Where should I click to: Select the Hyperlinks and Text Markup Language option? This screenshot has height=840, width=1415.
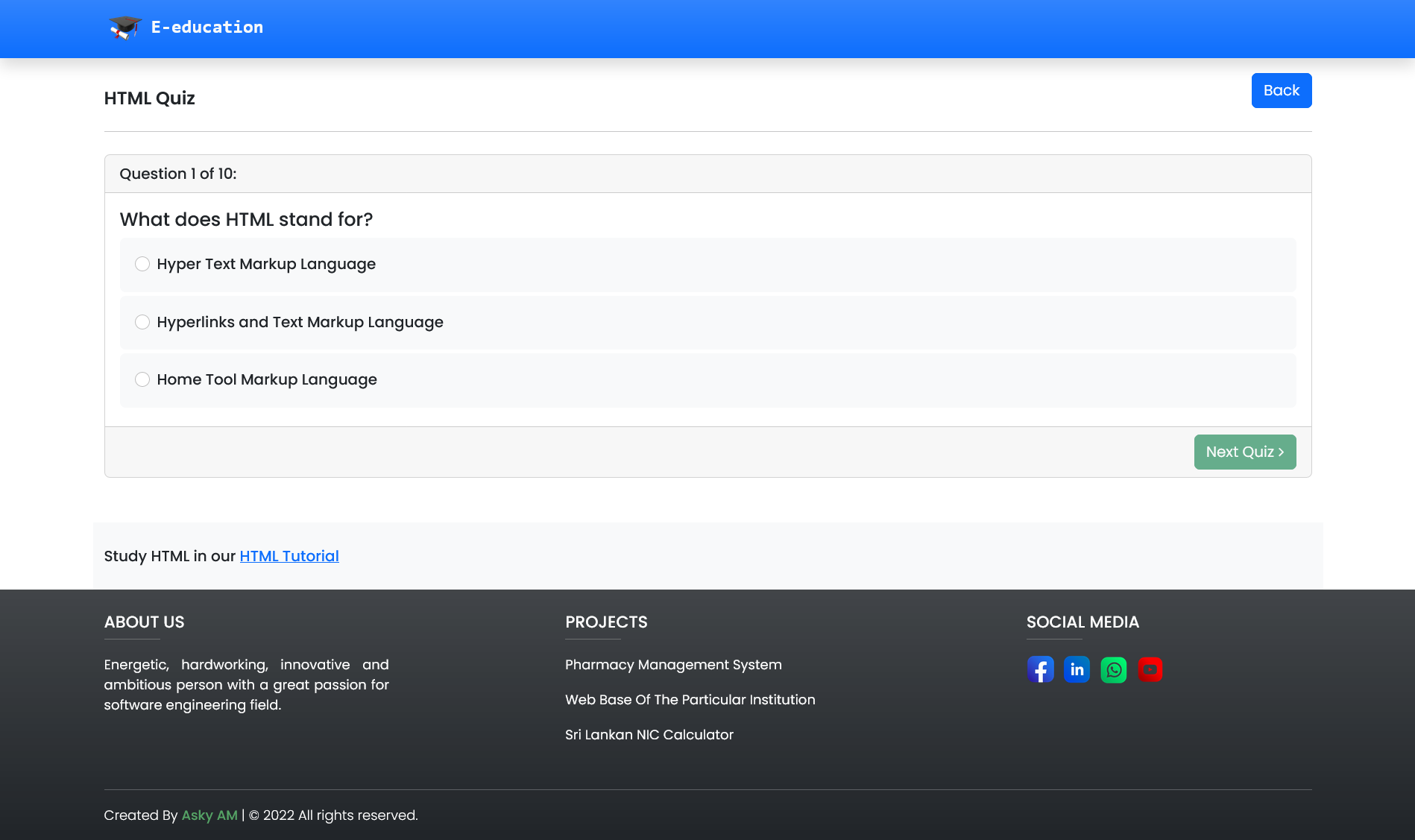(x=142, y=322)
